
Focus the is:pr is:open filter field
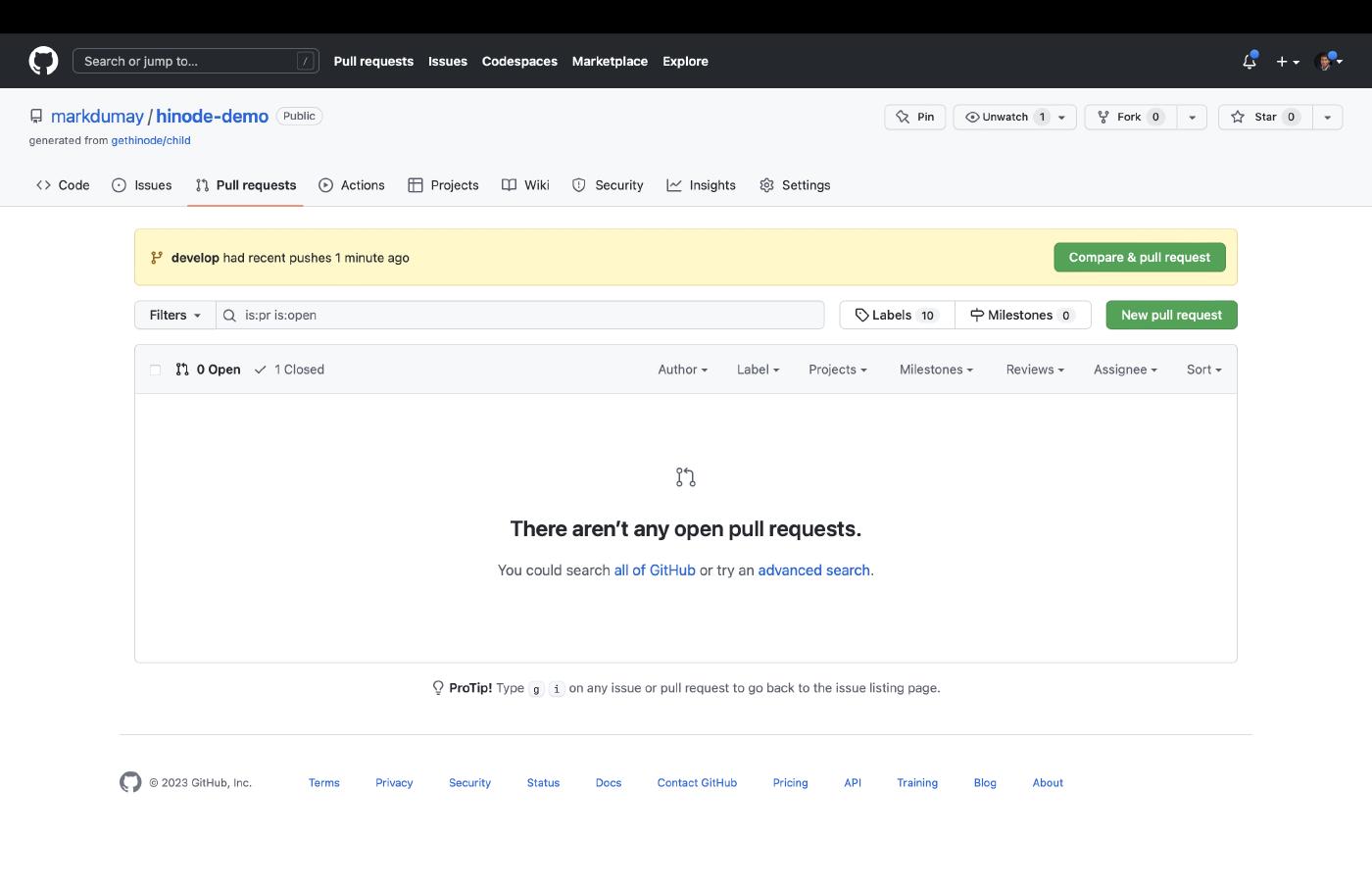tap(519, 315)
